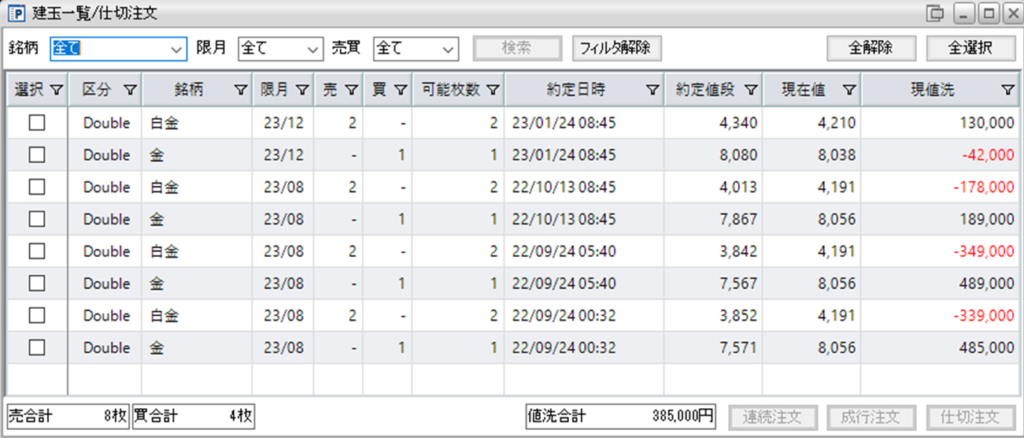
Task: Click the 4,210 current price cell
Action: 812,123
